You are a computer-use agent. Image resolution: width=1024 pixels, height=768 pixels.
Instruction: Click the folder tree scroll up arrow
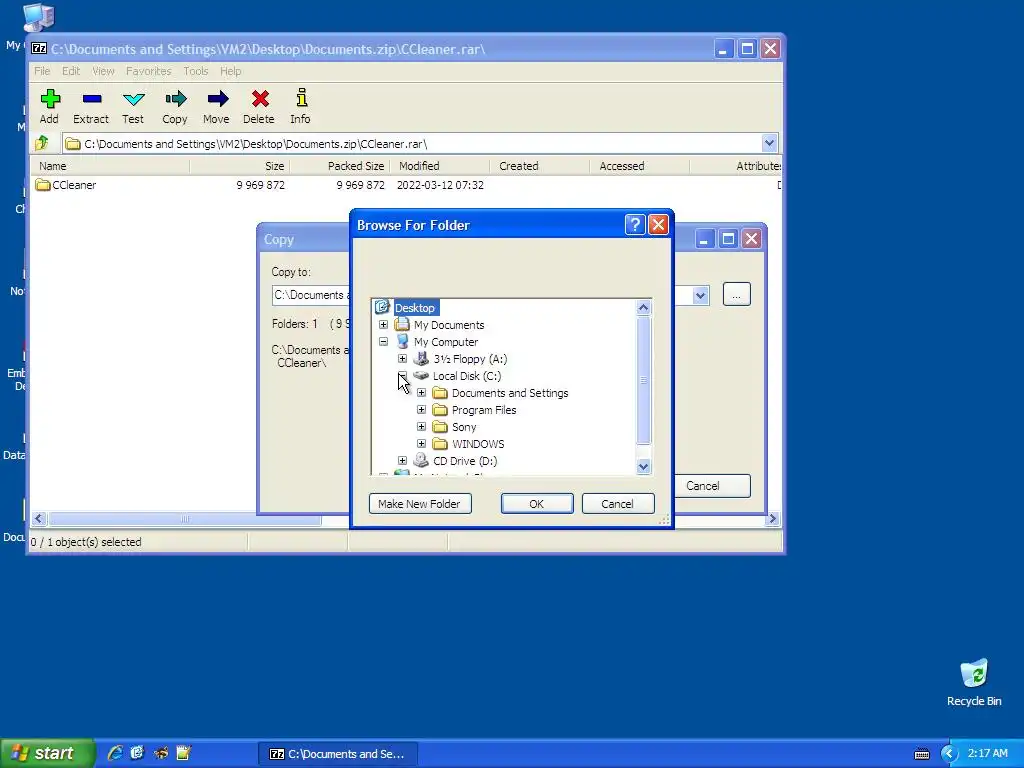tap(643, 308)
